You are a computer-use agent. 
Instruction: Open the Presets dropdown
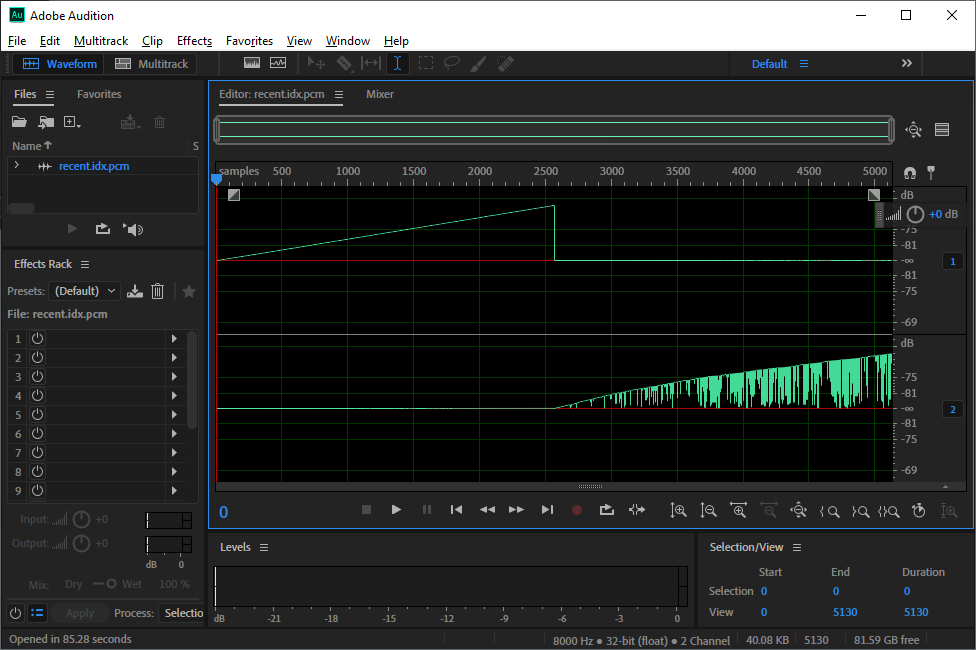[x=85, y=291]
